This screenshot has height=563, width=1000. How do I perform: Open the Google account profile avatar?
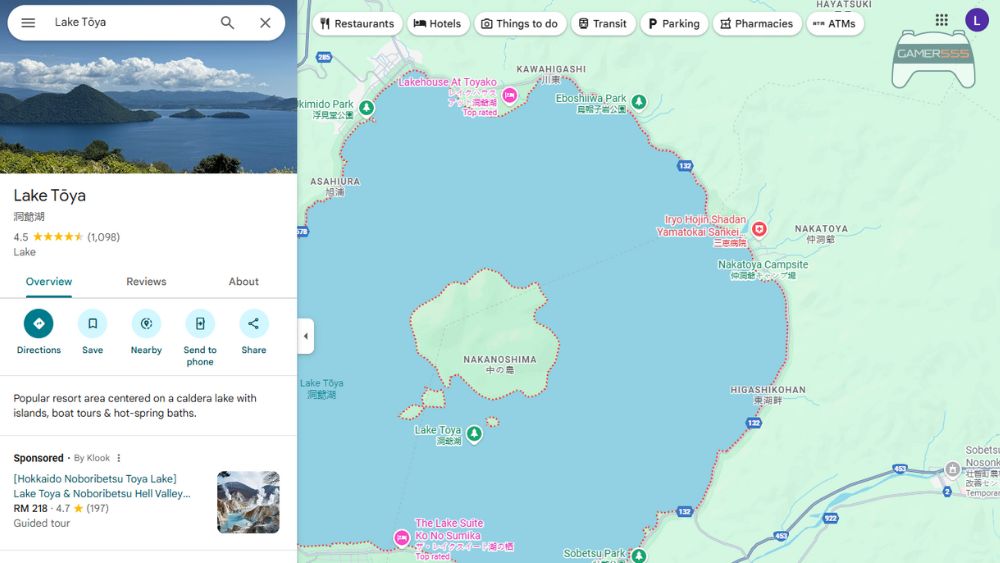(976, 20)
